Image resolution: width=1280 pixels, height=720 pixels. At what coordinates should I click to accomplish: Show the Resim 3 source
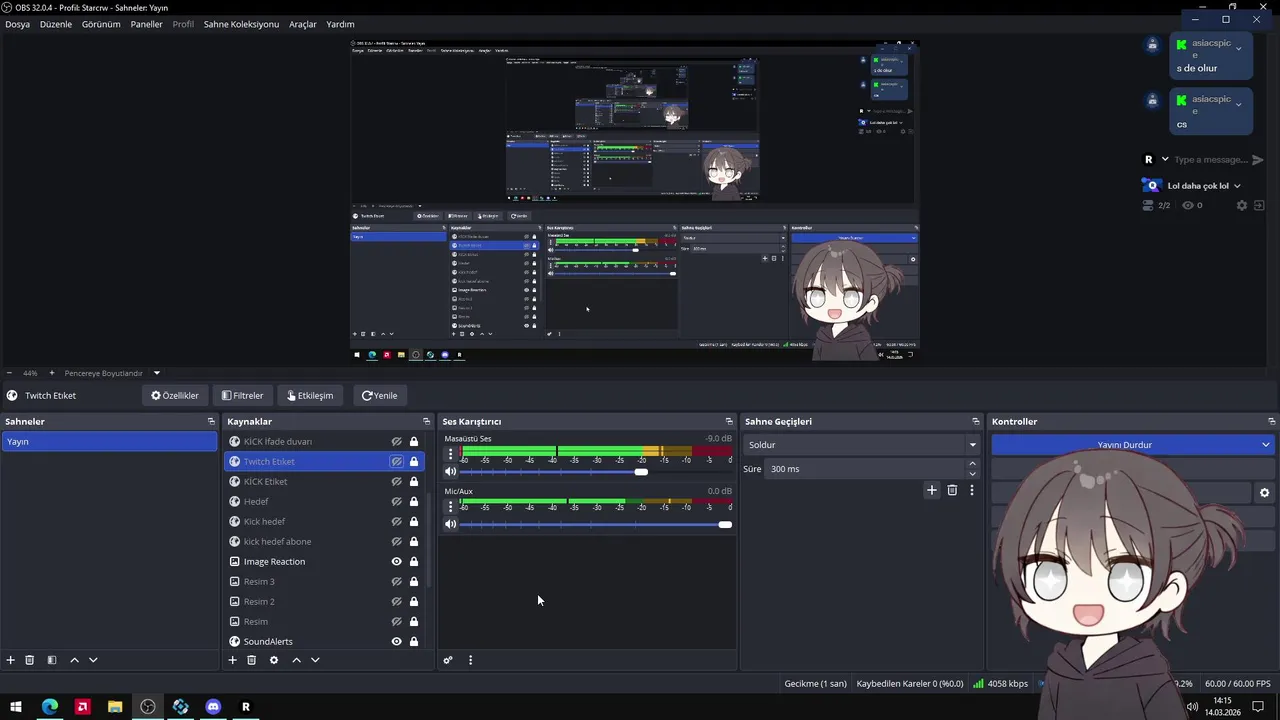[396, 581]
